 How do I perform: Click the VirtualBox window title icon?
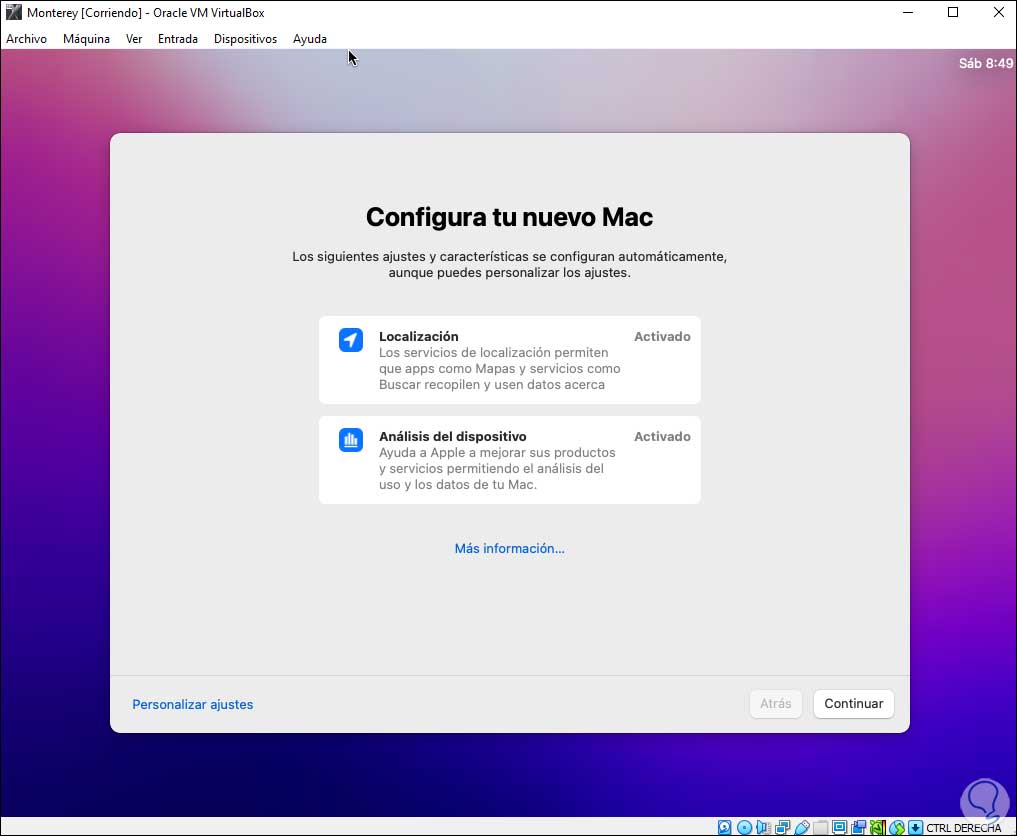click(x=14, y=12)
